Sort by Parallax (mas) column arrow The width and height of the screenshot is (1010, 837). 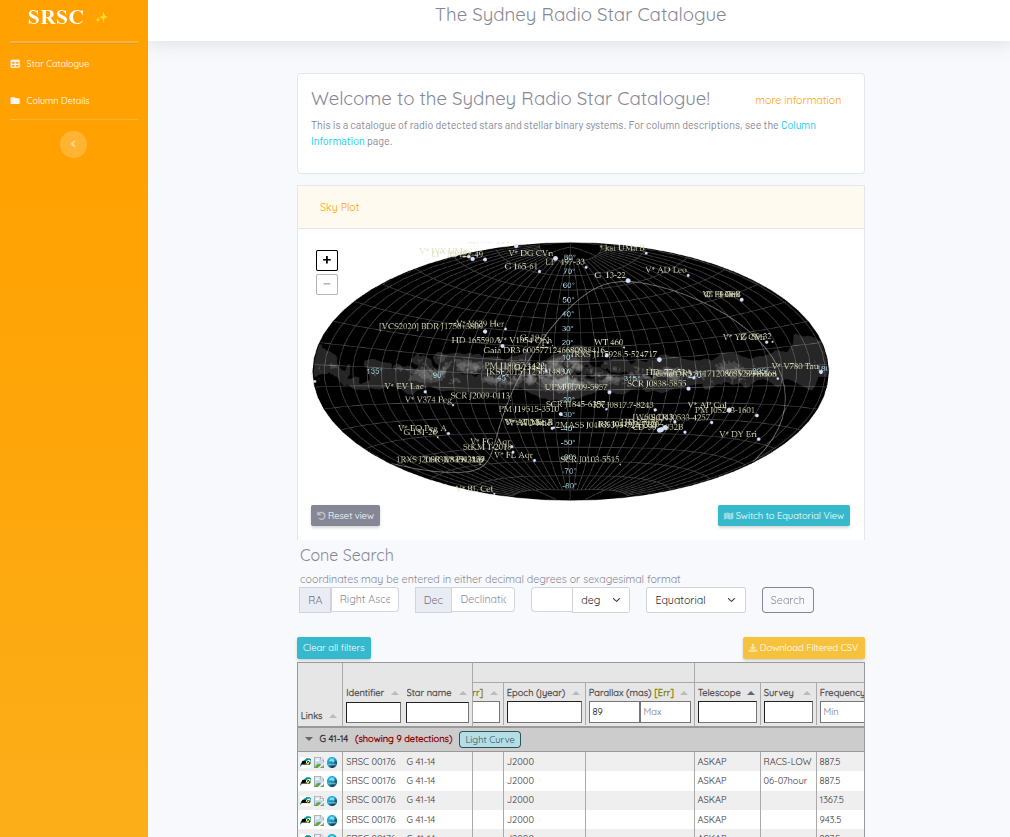[x=684, y=693]
